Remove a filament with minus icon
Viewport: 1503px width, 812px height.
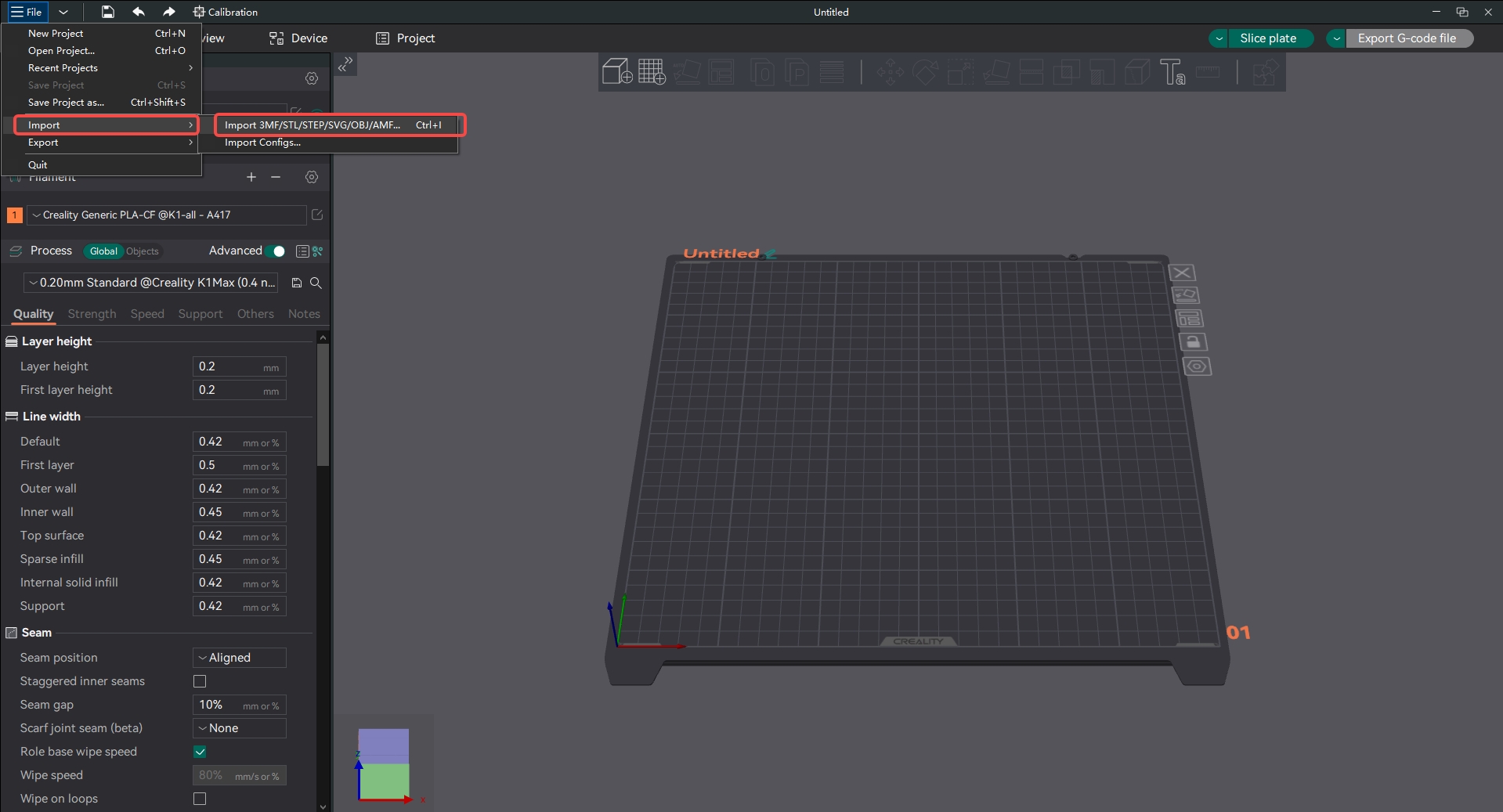[x=276, y=177]
